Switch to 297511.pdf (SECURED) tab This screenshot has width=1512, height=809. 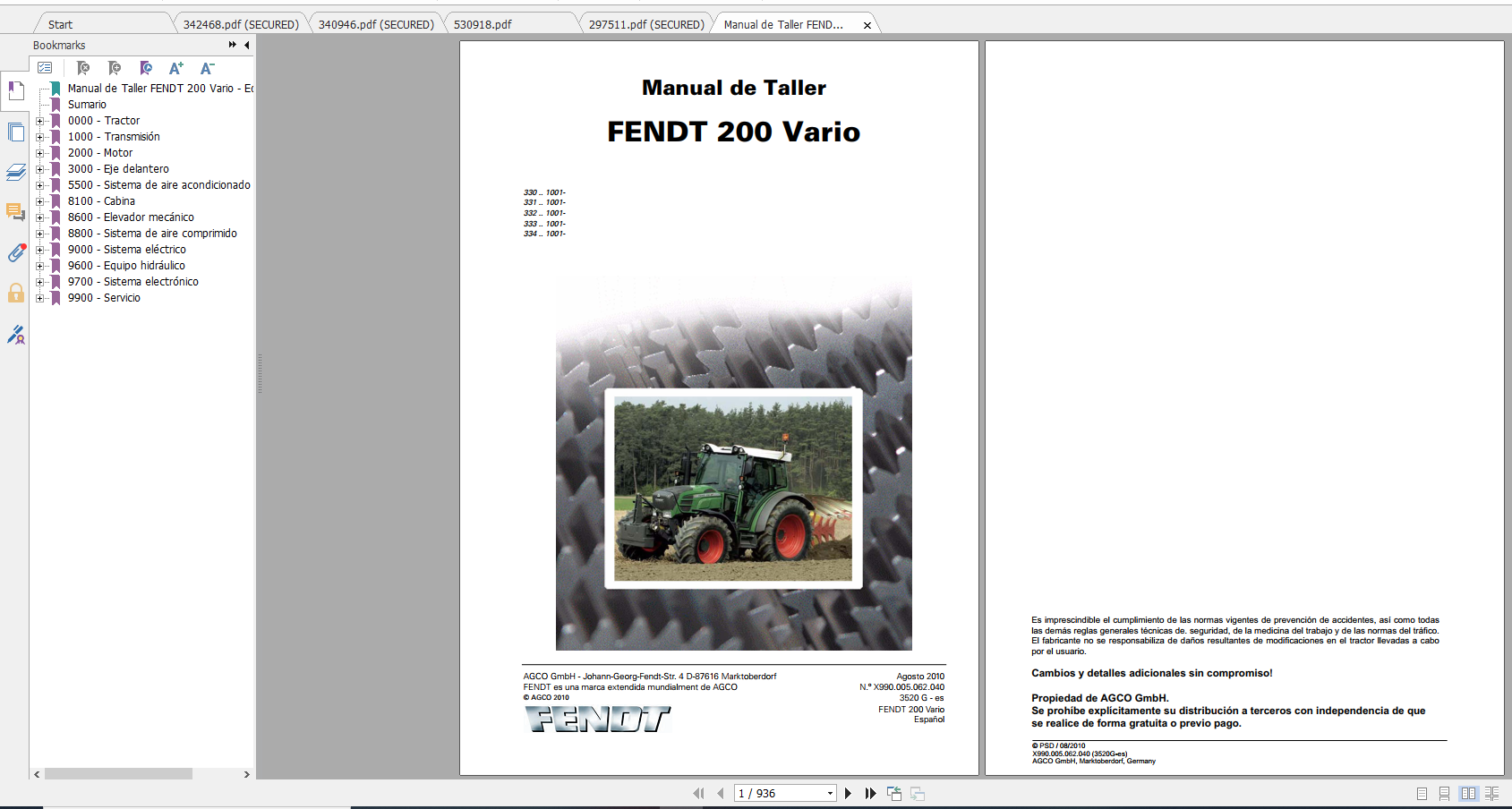[x=646, y=24]
